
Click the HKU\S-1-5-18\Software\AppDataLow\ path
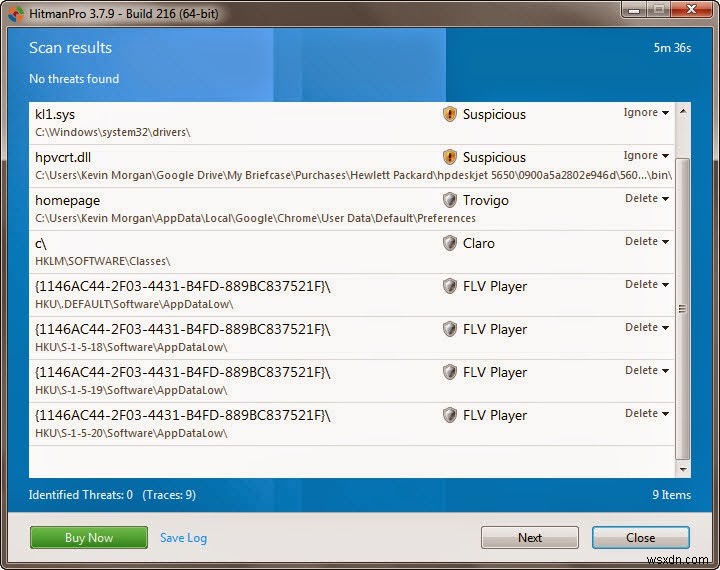131,347
